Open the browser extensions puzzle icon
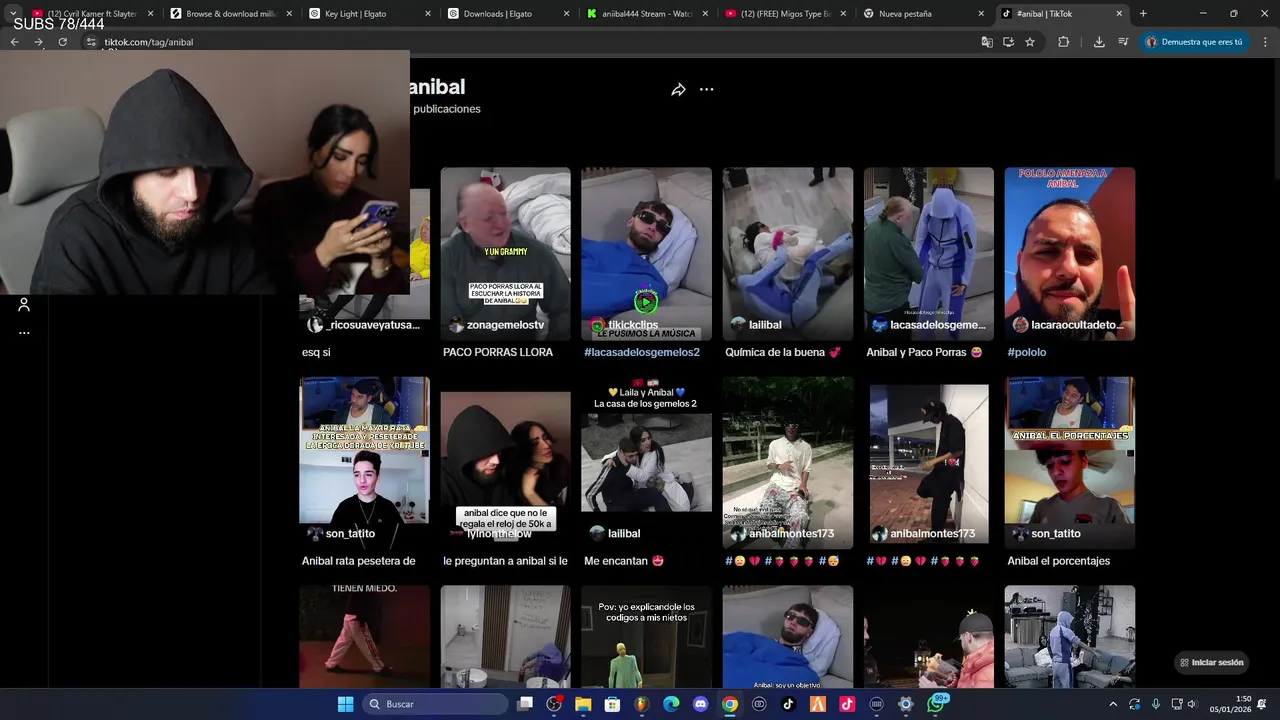Image resolution: width=1280 pixels, height=720 pixels. (x=1063, y=42)
